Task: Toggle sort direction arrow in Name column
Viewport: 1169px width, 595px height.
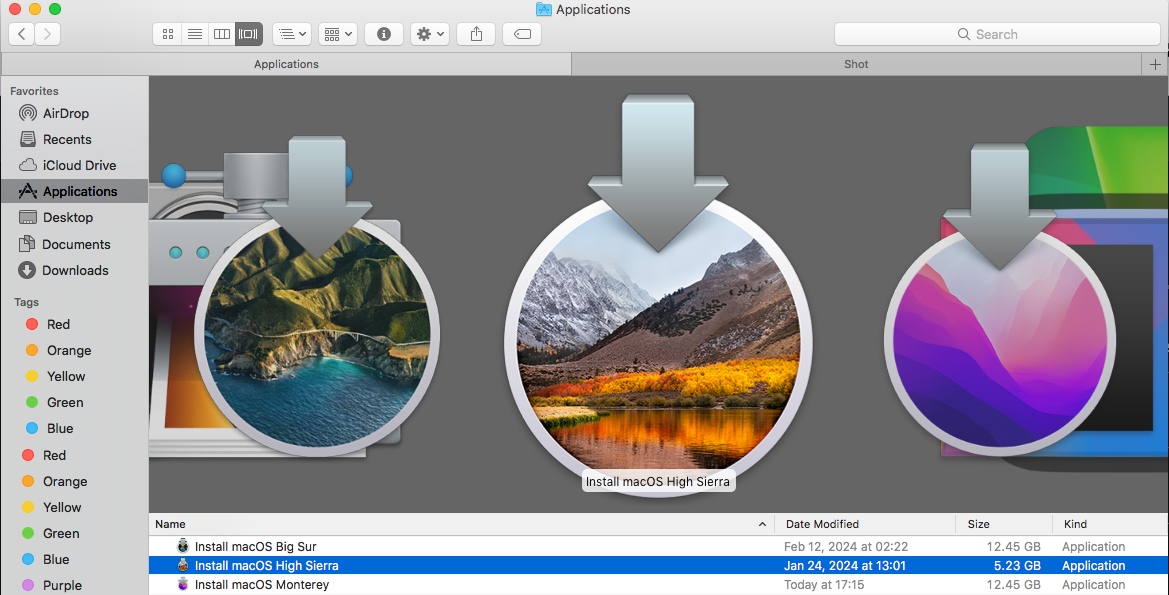Action: [762, 524]
